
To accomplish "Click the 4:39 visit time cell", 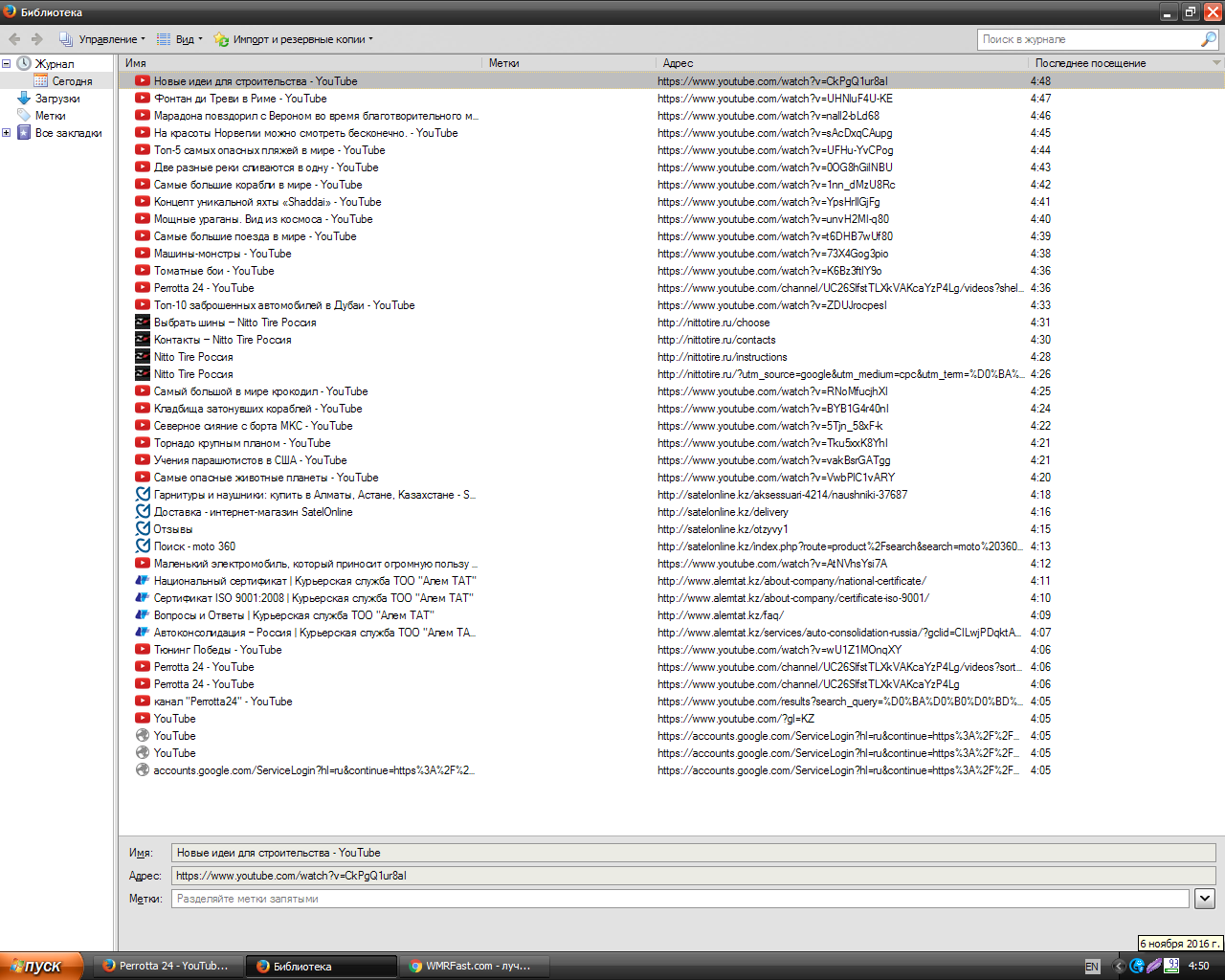I will (1040, 235).
